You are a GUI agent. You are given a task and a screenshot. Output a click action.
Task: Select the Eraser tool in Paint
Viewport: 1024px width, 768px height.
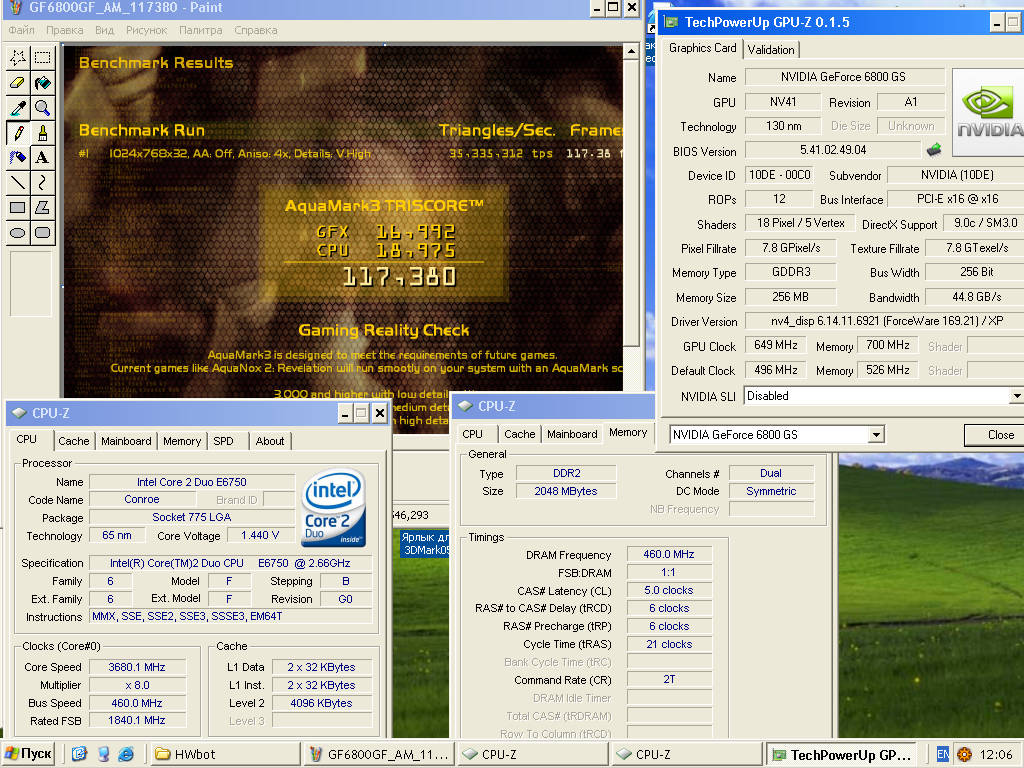(x=18, y=83)
